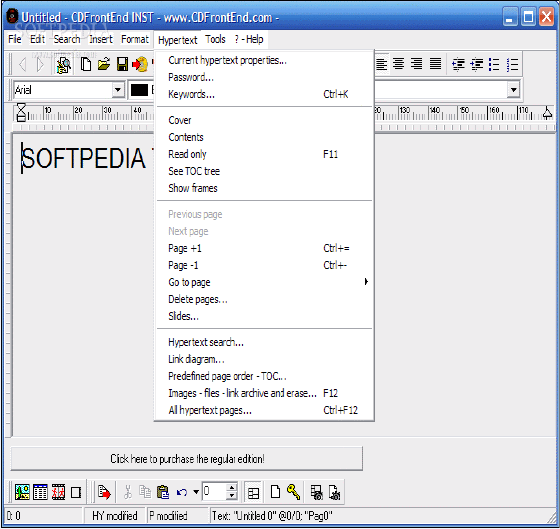Align text left
This screenshot has height=529, width=560.
381,64
